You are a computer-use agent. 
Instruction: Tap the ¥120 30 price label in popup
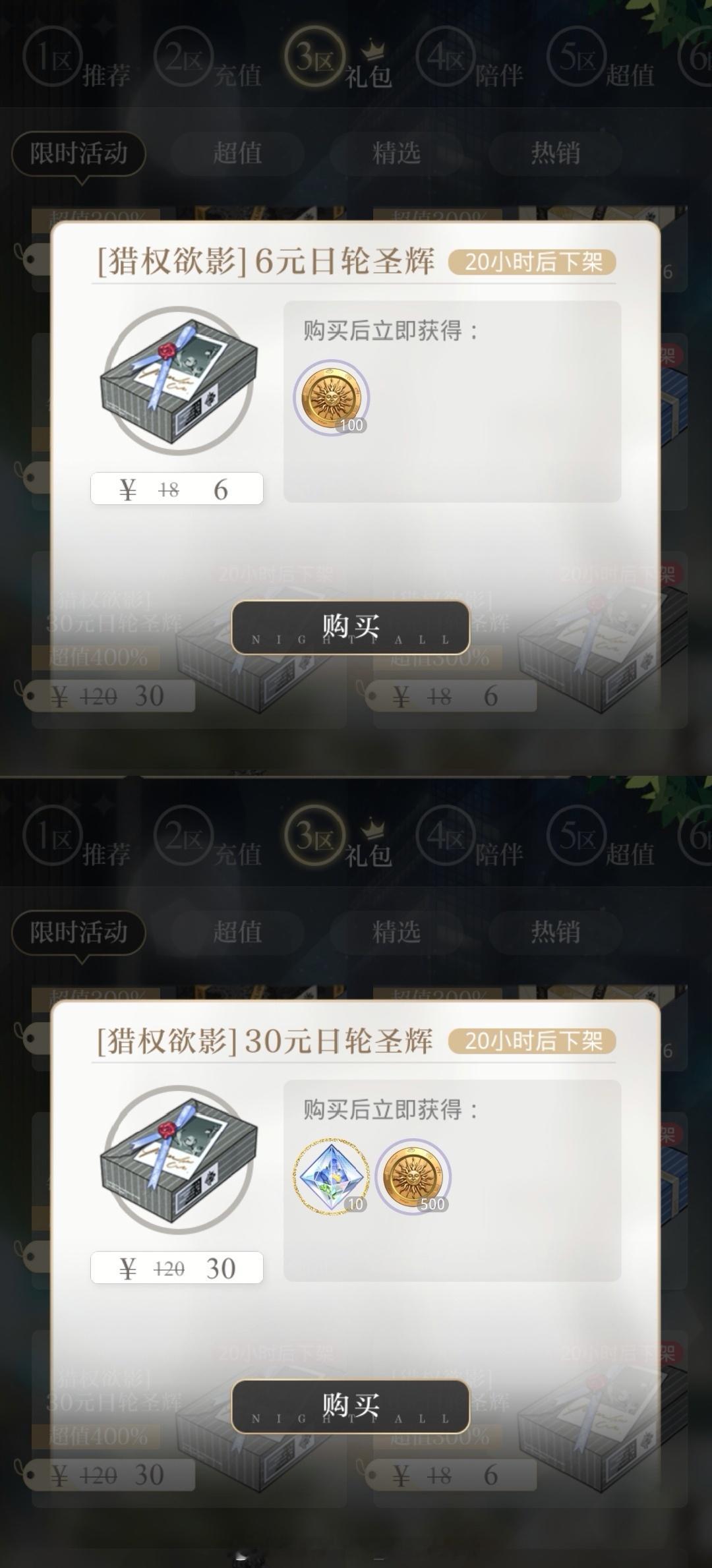click(x=177, y=1268)
